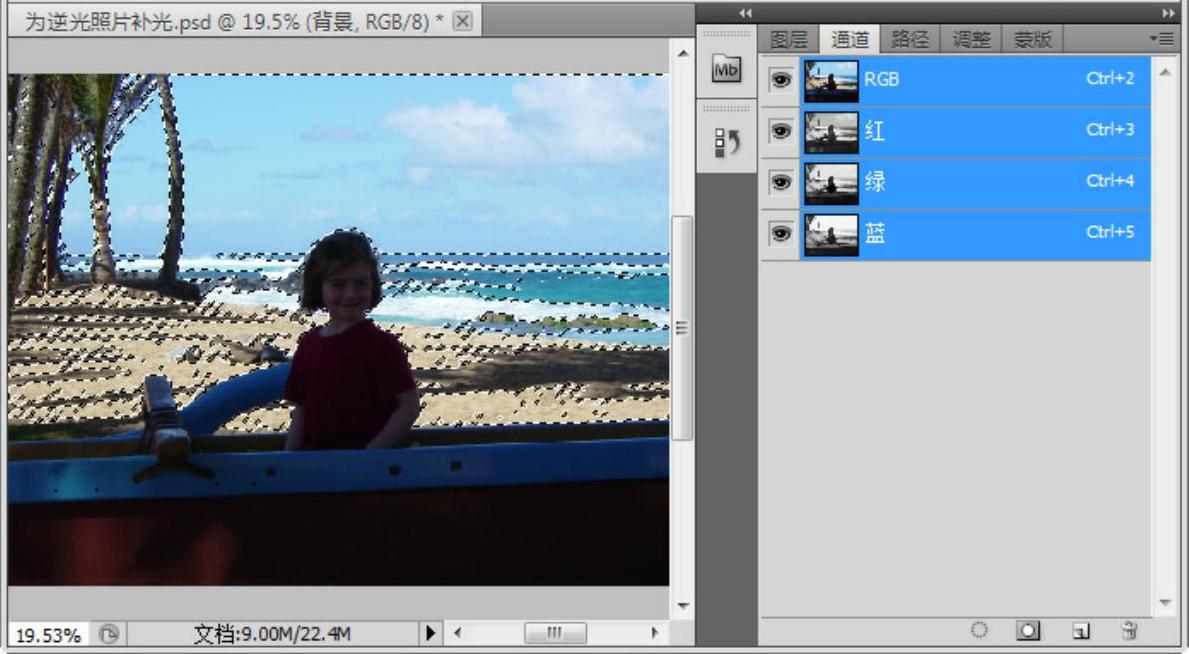Open the Mini Bridge panel icon
Image resolution: width=1189 pixels, height=654 pixels.
pos(726,70)
